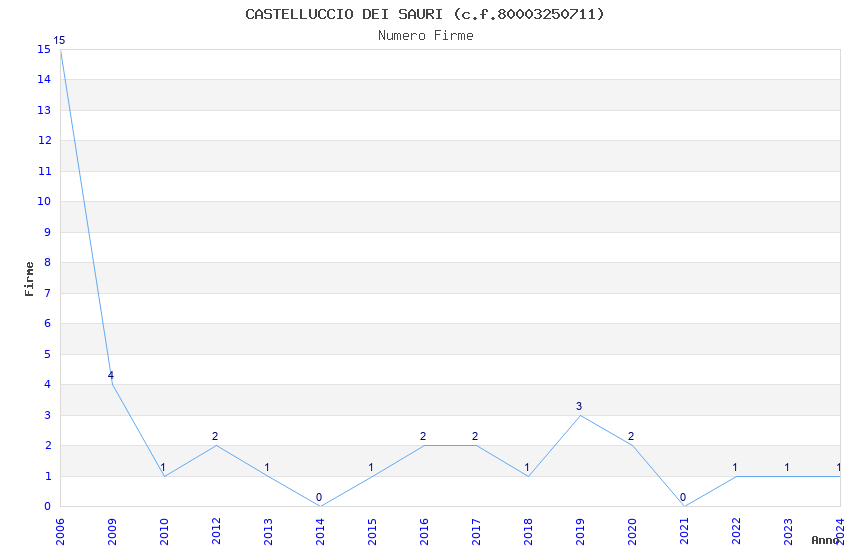The image size is (850, 550).
Task: Select x-axis year label 2019
Action: pyautogui.click(x=581, y=532)
